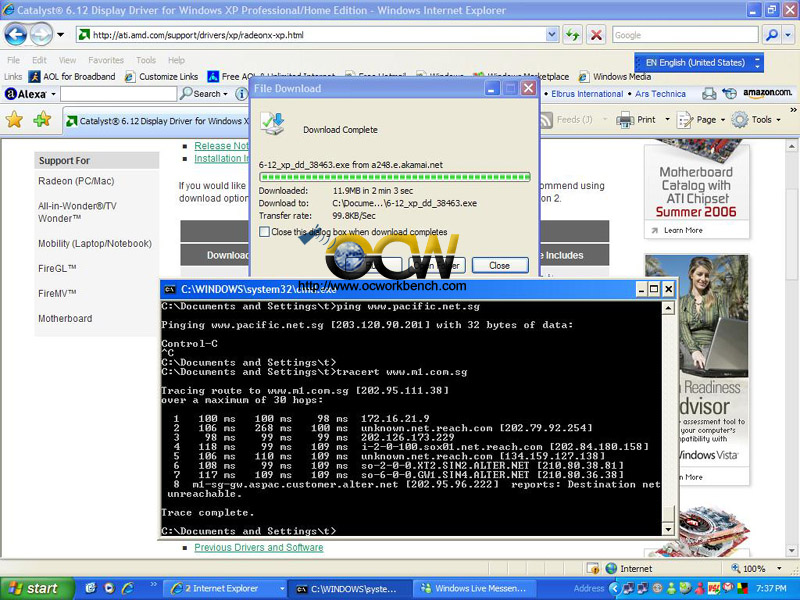Viewport: 800px width, 600px height.
Task: Open the Tools menu in menu bar
Action: [146, 60]
